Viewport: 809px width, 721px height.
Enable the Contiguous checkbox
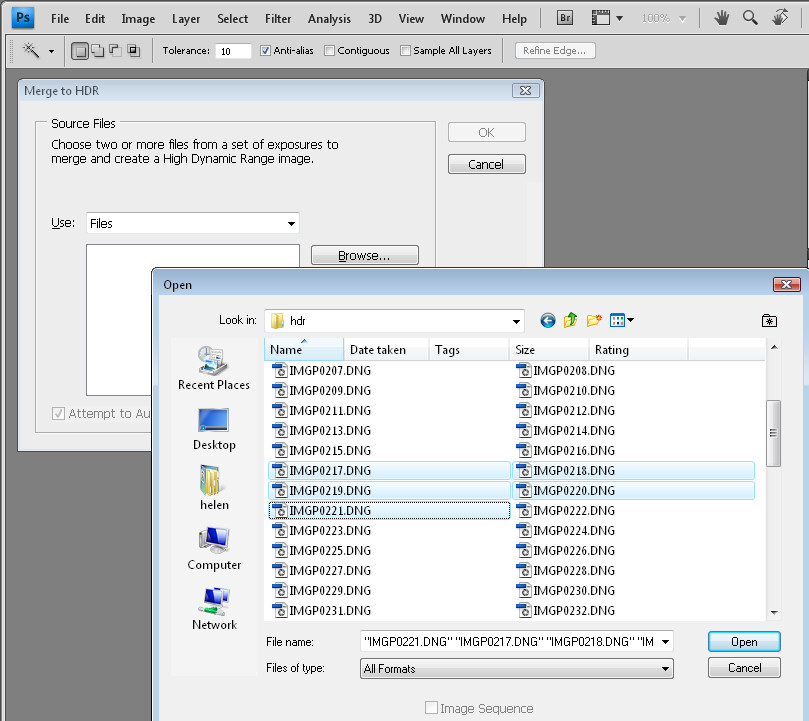pyautogui.click(x=329, y=51)
